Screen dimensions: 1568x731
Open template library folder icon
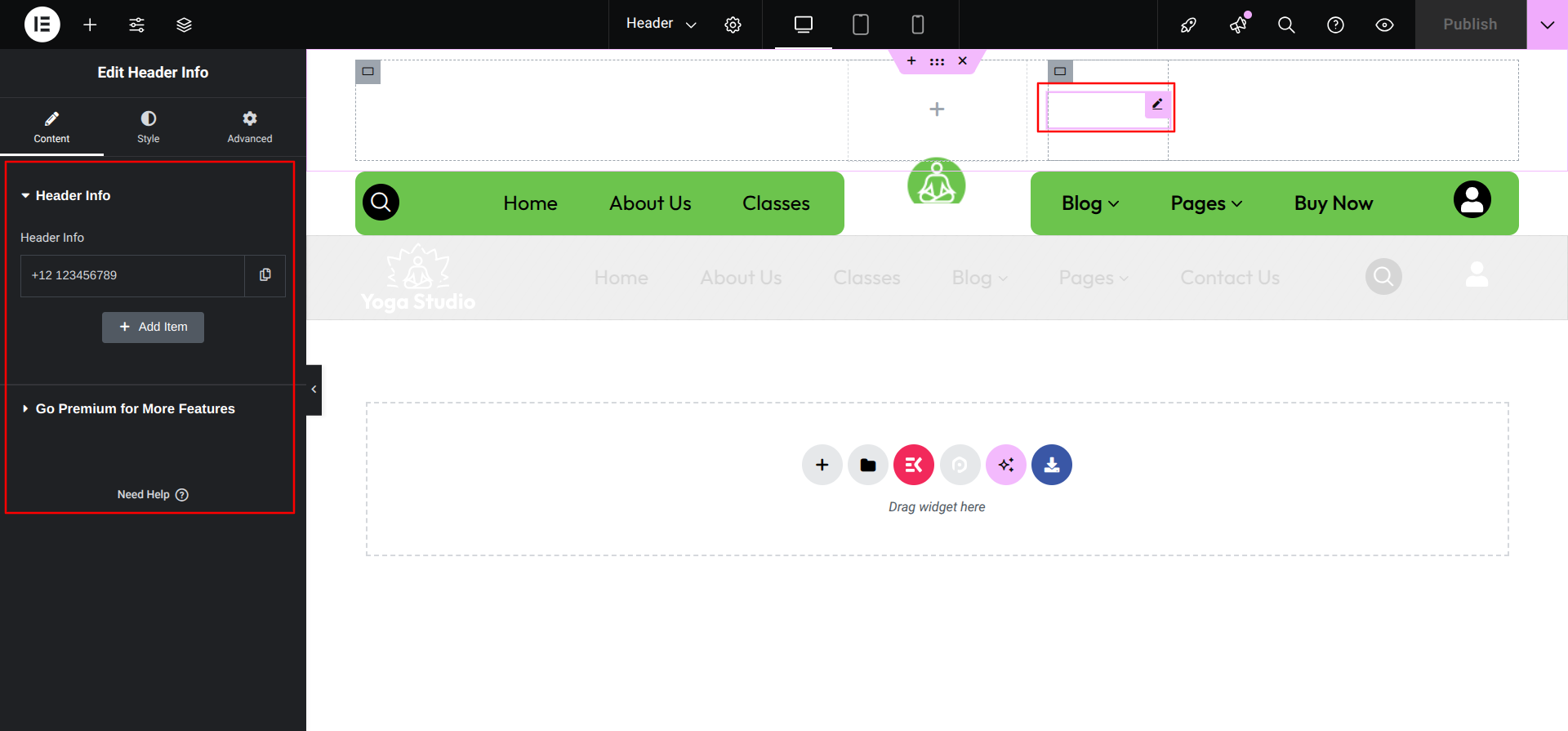[x=868, y=465]
